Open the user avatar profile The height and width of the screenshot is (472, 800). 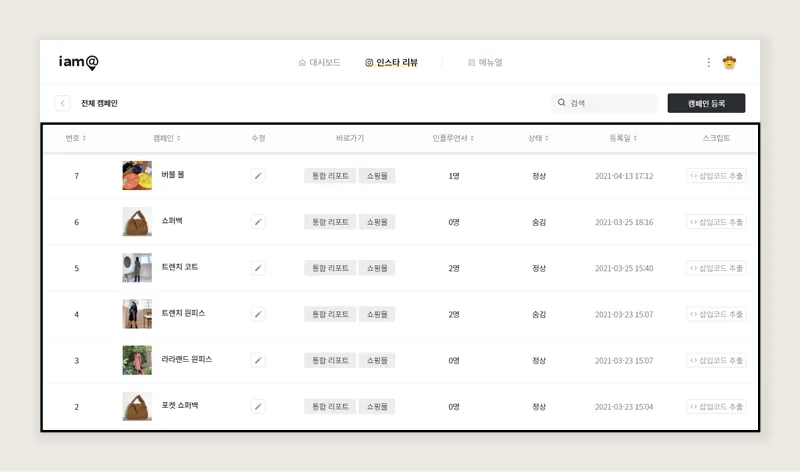(729, 62)
